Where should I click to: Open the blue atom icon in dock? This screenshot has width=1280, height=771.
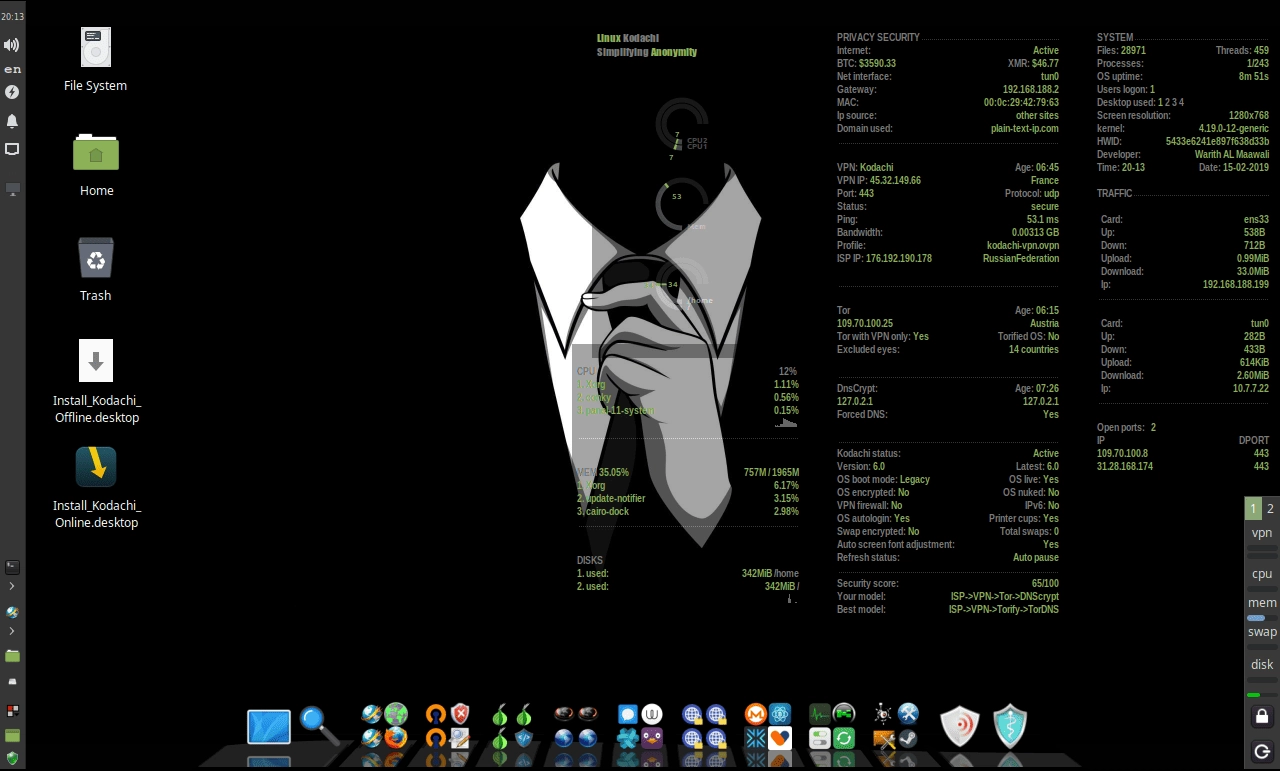[779, 714]
